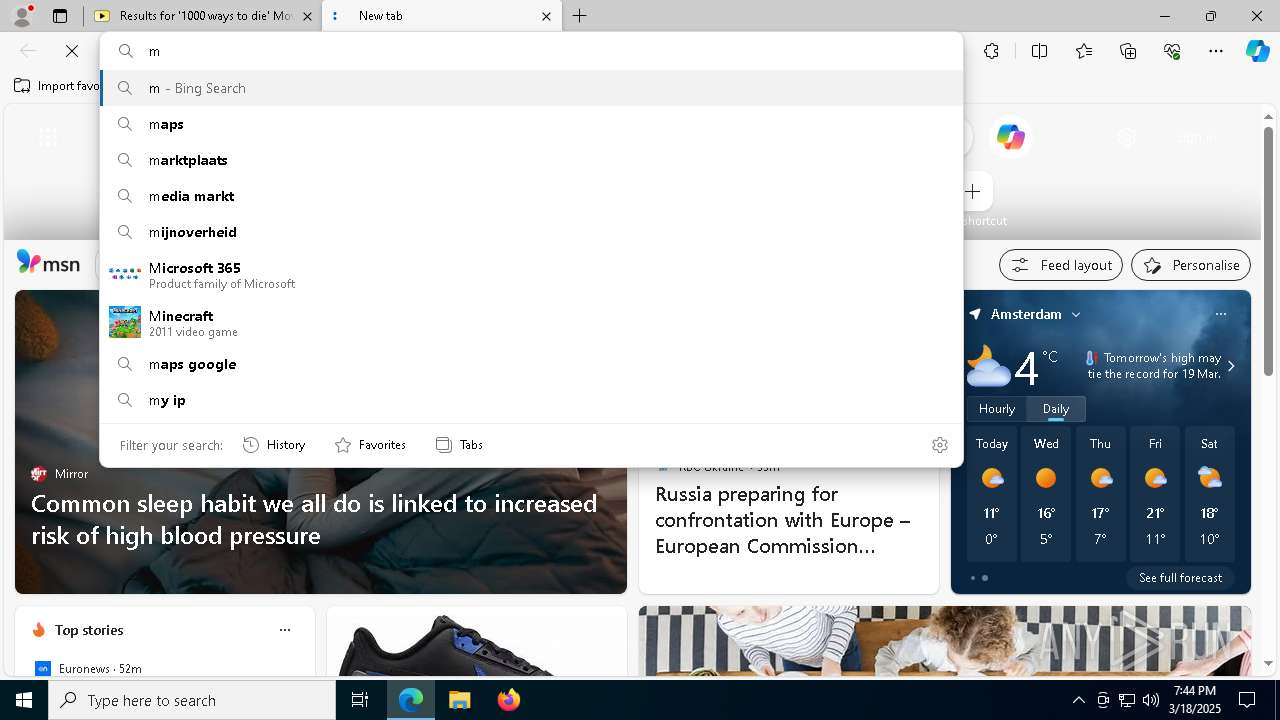Screen dimensions: 1280x720
Task: Open File Explorer from the taskbar
Action: 459,700
